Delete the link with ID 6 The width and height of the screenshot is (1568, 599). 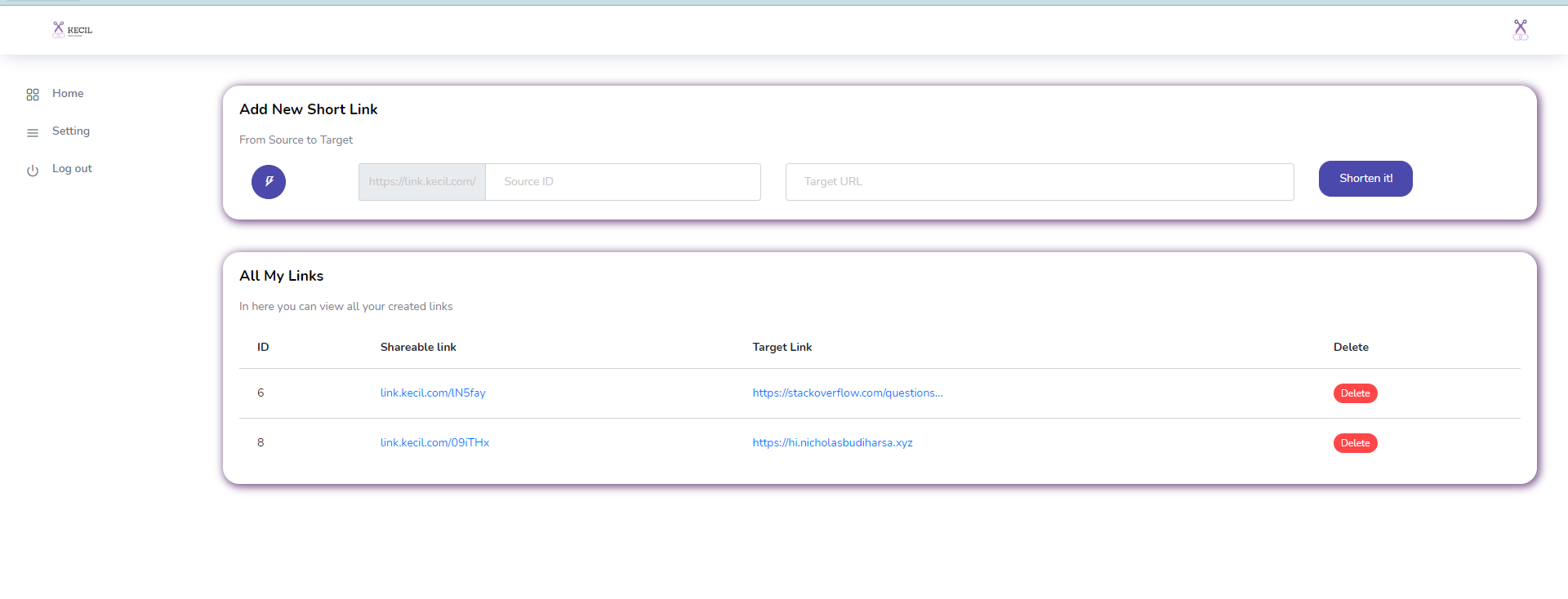click(1355, 393)
